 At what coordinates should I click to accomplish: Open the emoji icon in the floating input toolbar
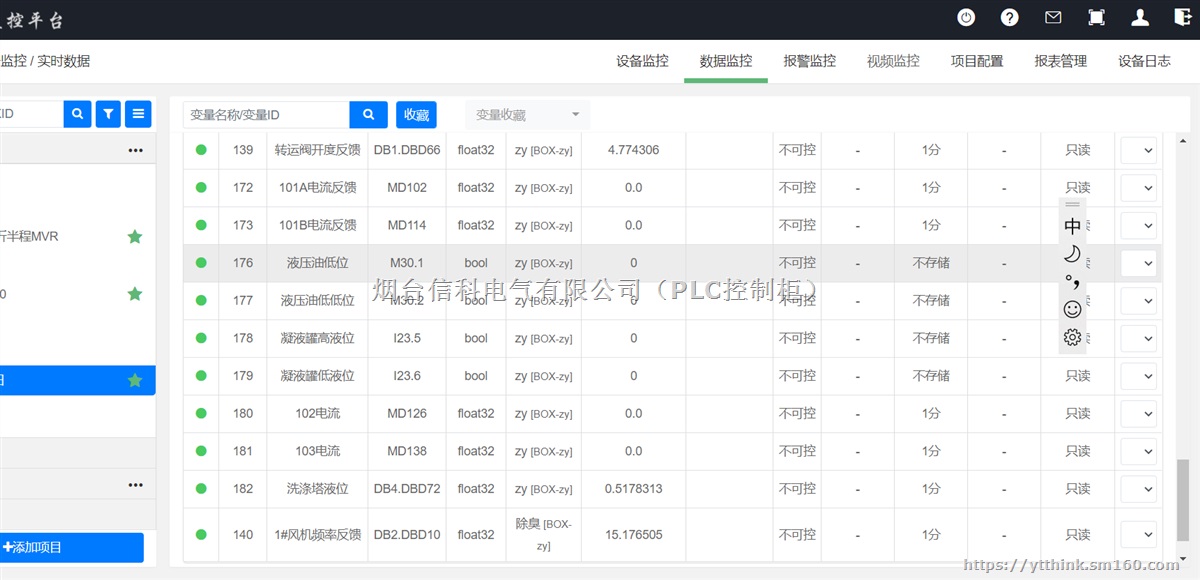[x=1072, y=310]
